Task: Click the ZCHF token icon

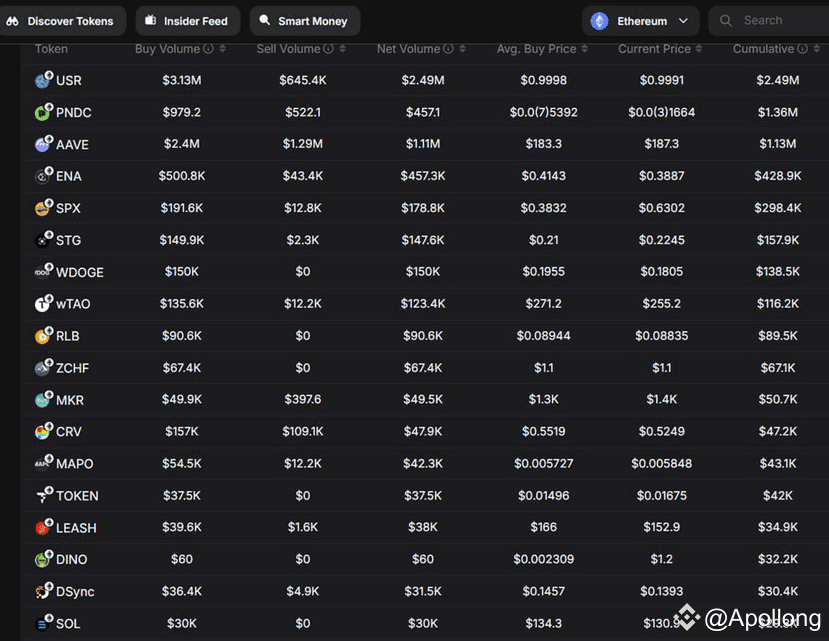Action: (x=44, y=368)
